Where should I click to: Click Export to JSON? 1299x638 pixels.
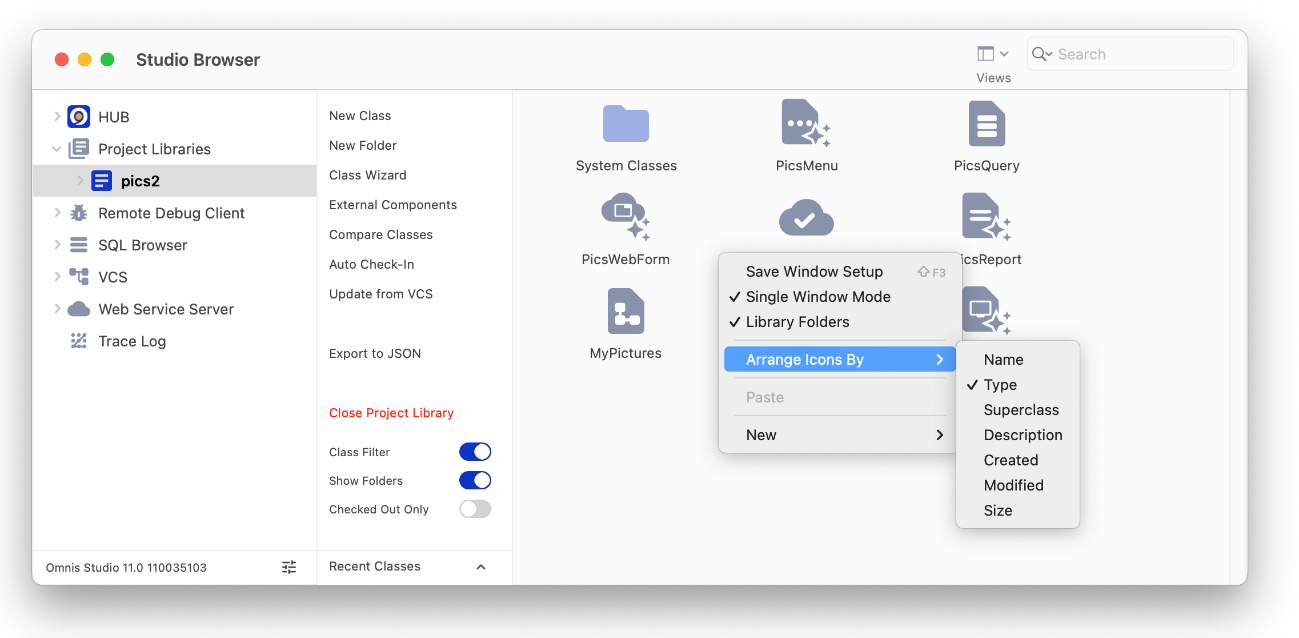(x=375, y=354)
